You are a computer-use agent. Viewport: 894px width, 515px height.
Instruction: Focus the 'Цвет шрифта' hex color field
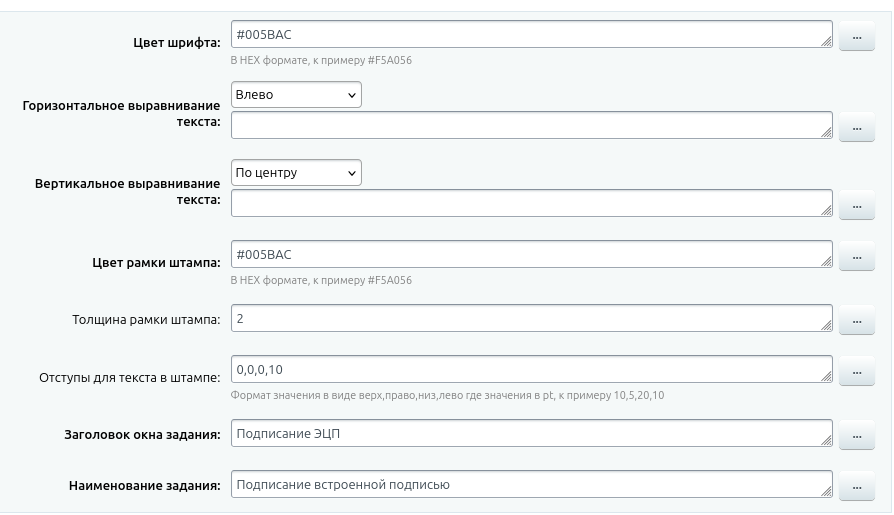tap(530, 34)
